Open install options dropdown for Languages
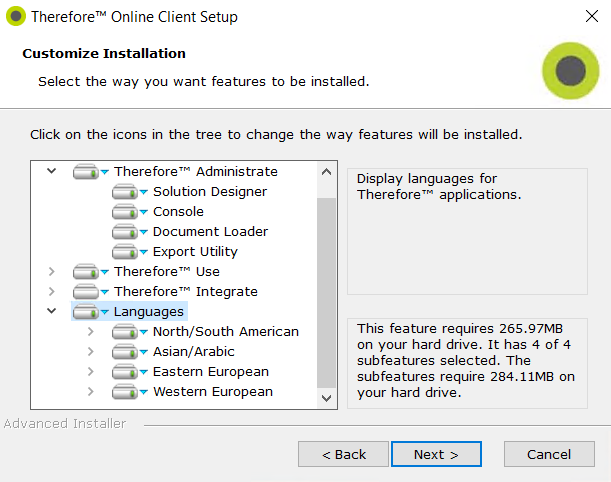 104,312
